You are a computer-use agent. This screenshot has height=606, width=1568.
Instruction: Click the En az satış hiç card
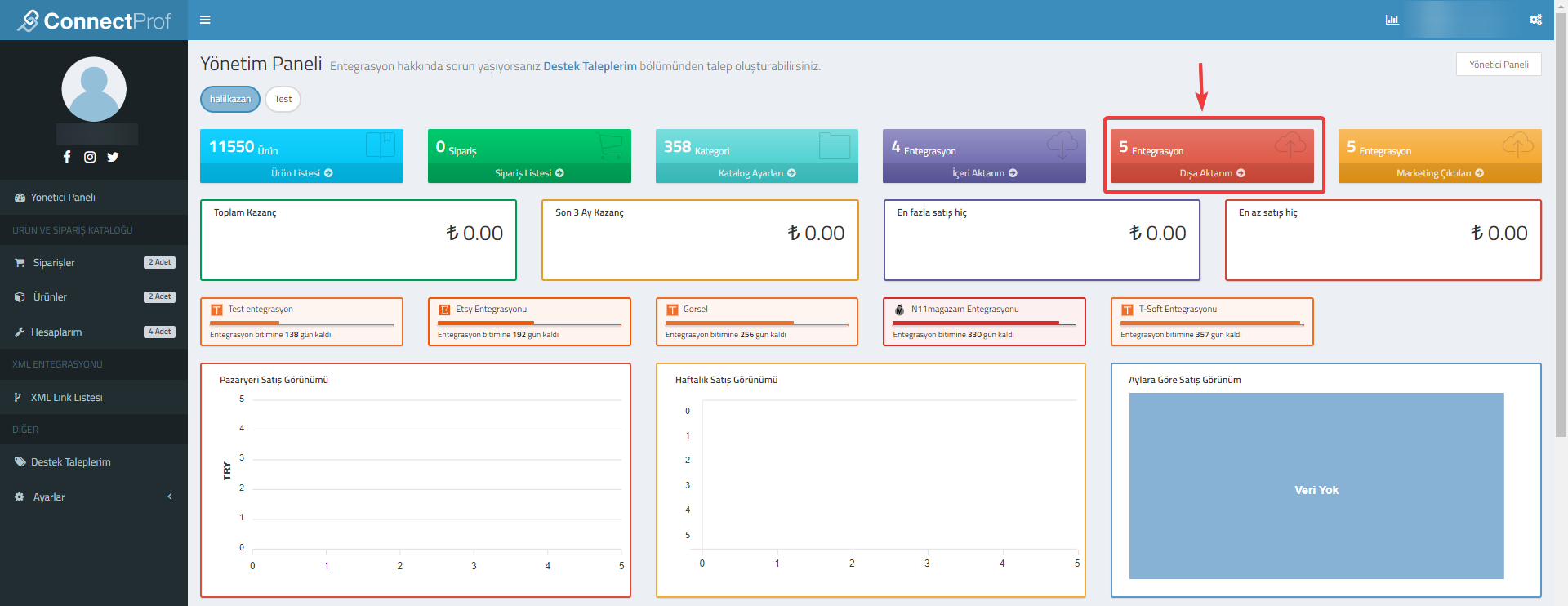click(1383, 240)
